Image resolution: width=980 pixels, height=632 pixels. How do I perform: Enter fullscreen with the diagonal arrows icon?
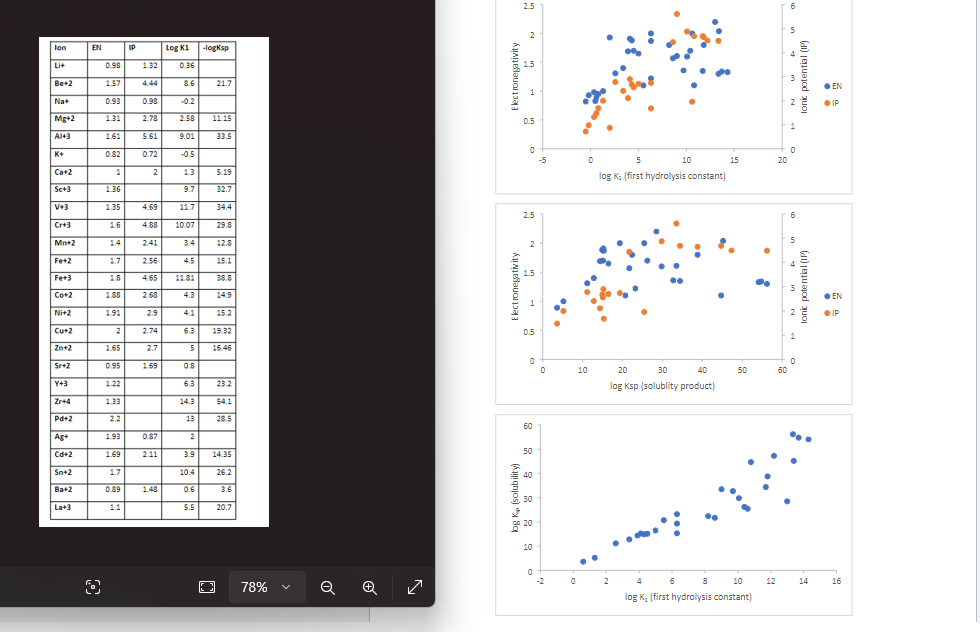(x=414, y=588)
